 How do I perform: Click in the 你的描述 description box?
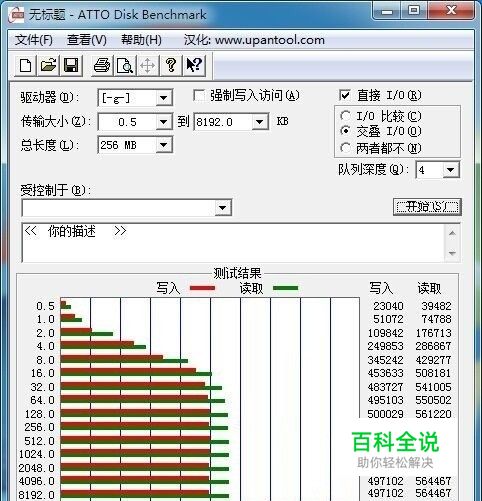coord(233,243)
